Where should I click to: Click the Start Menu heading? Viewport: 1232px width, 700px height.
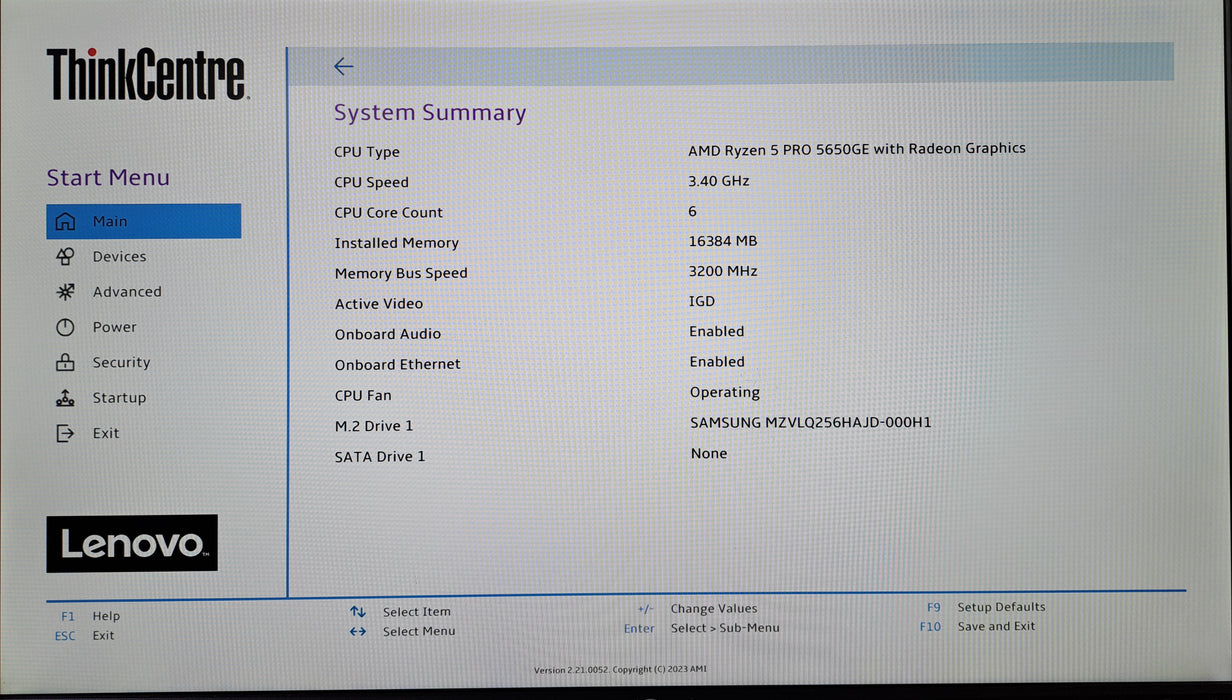click(108, 178)
